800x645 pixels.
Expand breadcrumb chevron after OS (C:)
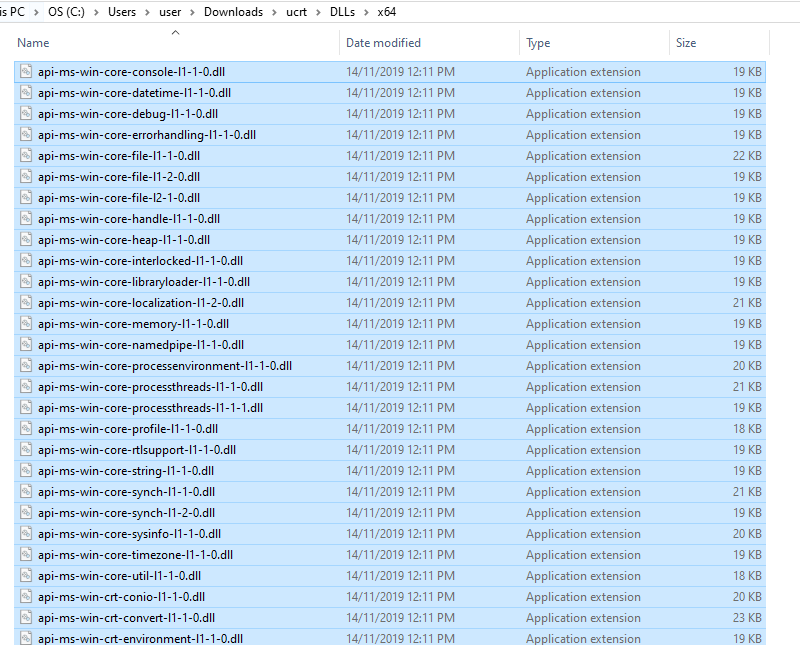(x=96, y=12)
